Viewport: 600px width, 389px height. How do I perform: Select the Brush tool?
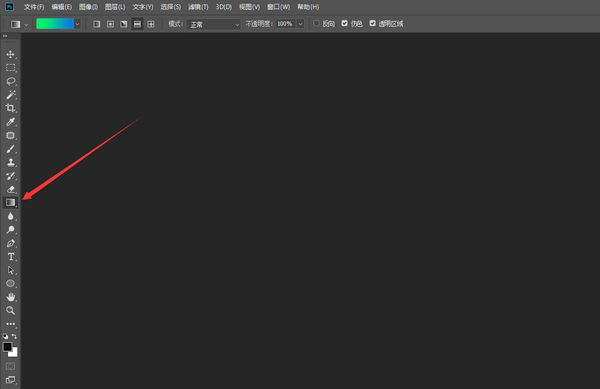point(10,149)
